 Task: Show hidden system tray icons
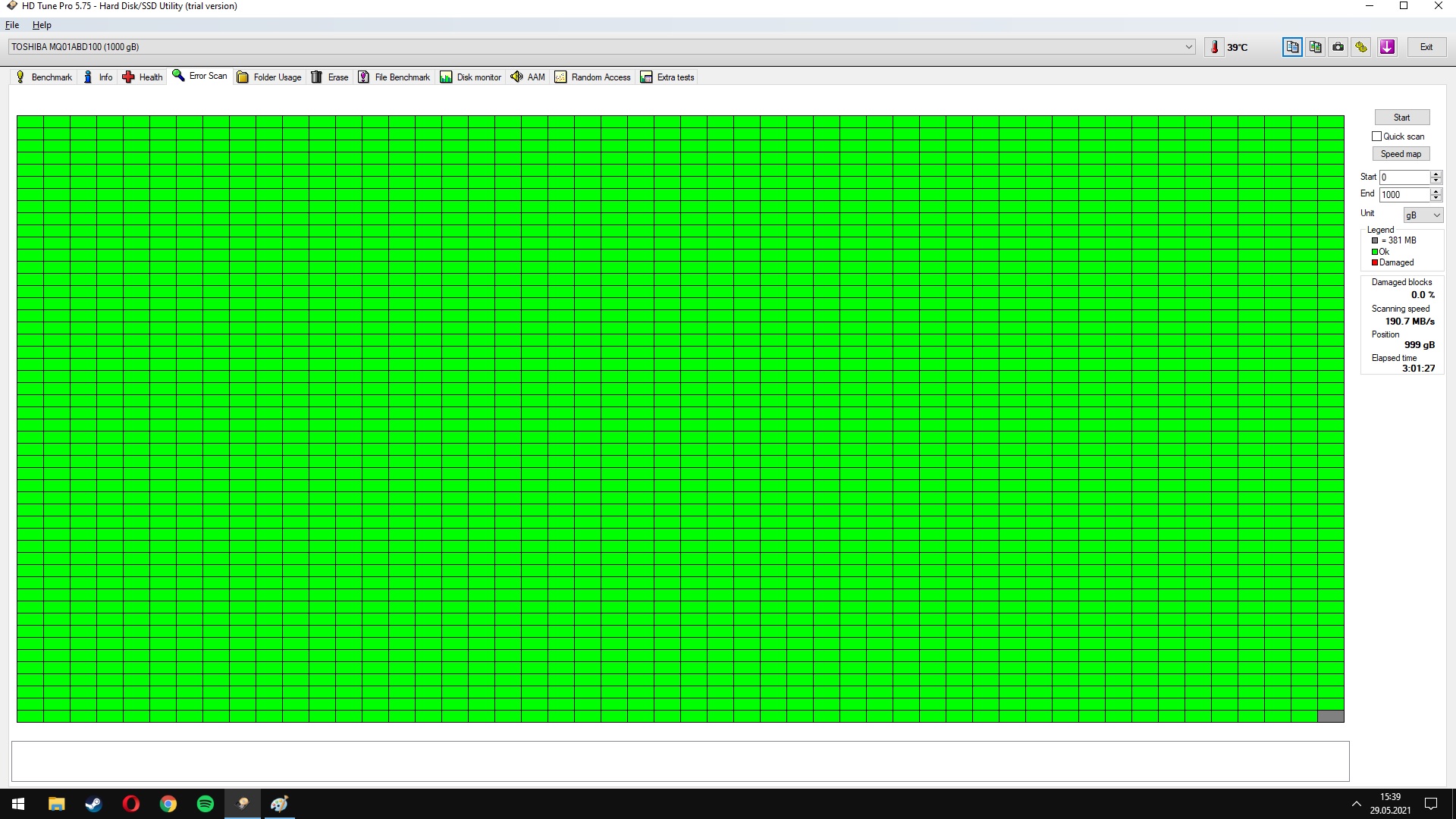click(1357, 804)
